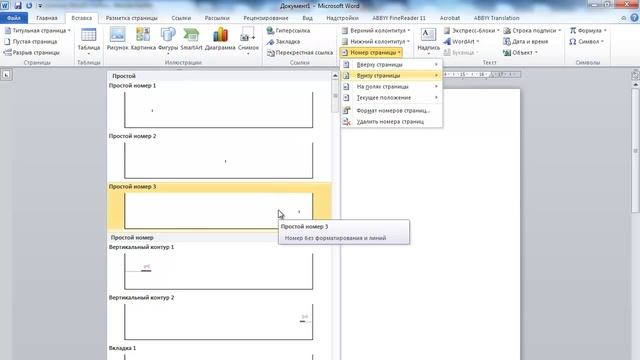640x360 pixels.
Task: Insert a Перекрестная ссылка (Cross-reference)
Action: pyautogui.click(x=300, y=53)
